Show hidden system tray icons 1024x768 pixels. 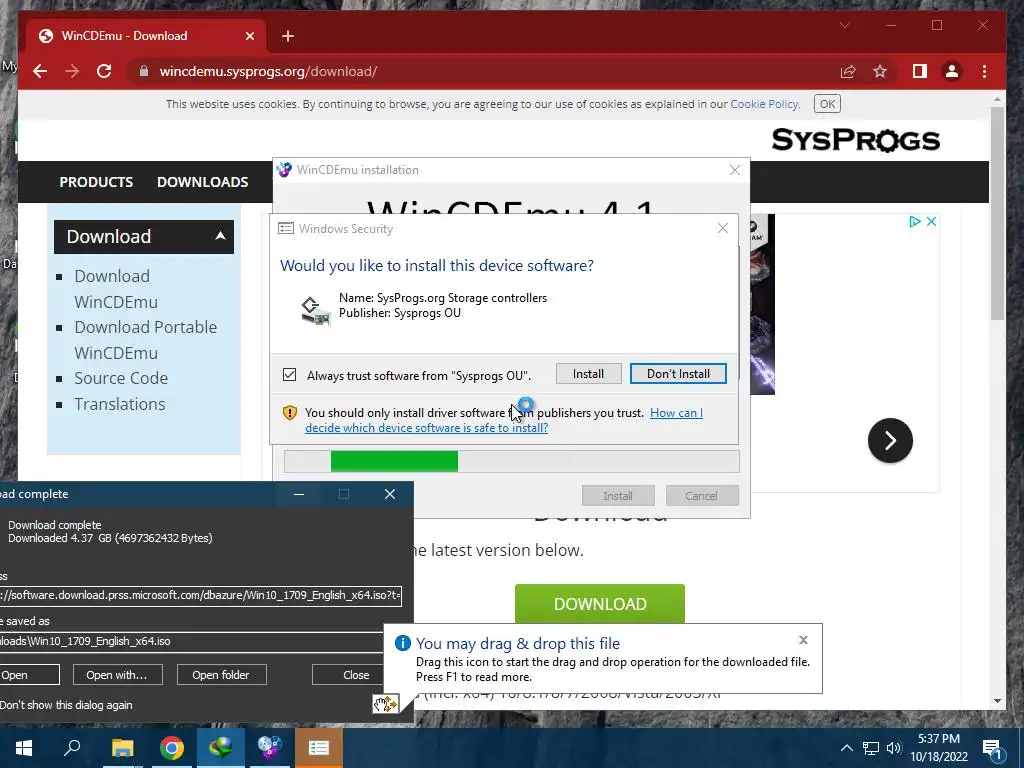tap(846, 748)
